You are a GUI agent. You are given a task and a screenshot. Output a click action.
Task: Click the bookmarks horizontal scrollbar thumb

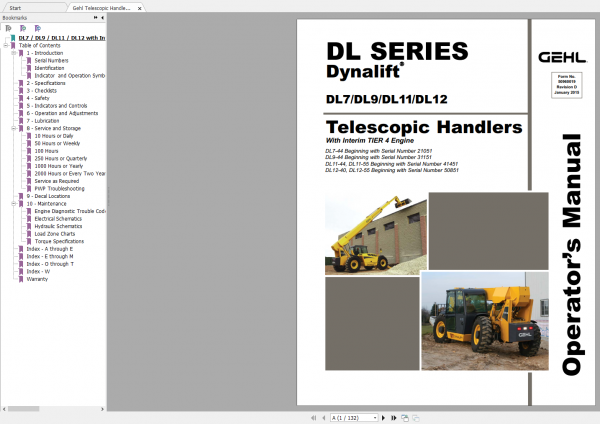tap(24, 409)
